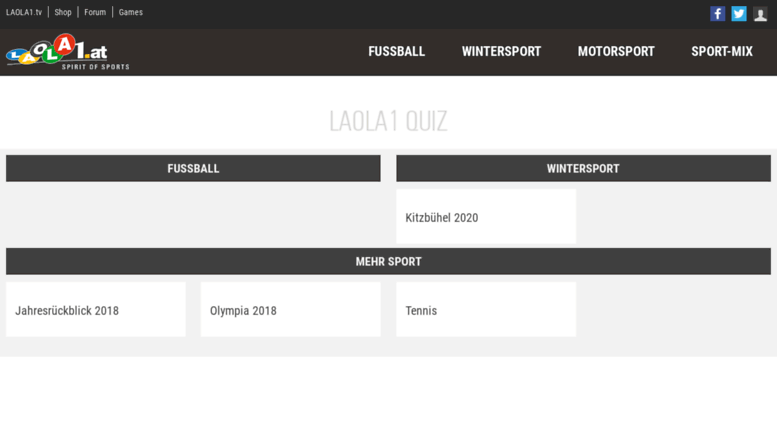Image resolution: width=777 pixels, height=423 pixels.
Task: Click the LAOLA1 QUIZ page heading
Action: pos(388,121)
